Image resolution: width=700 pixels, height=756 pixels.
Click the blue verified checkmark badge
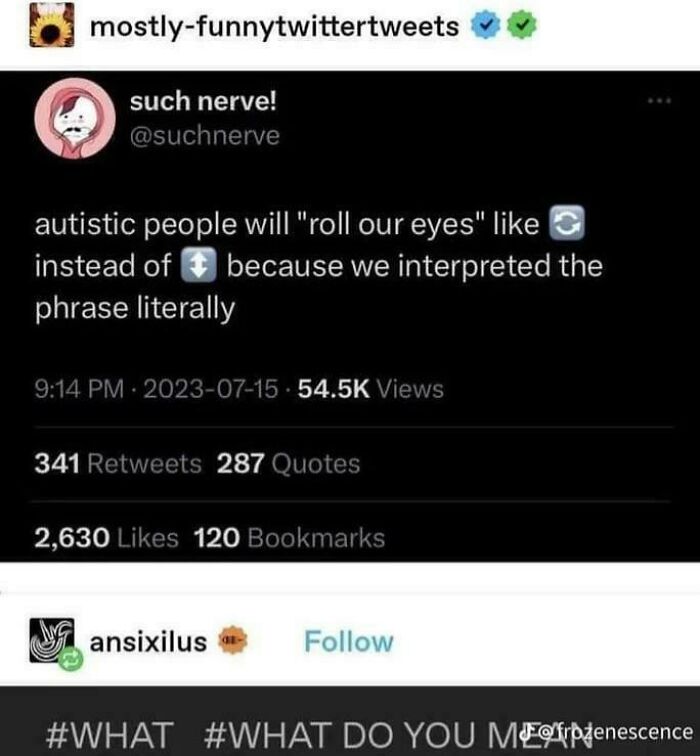click(483, 27)
